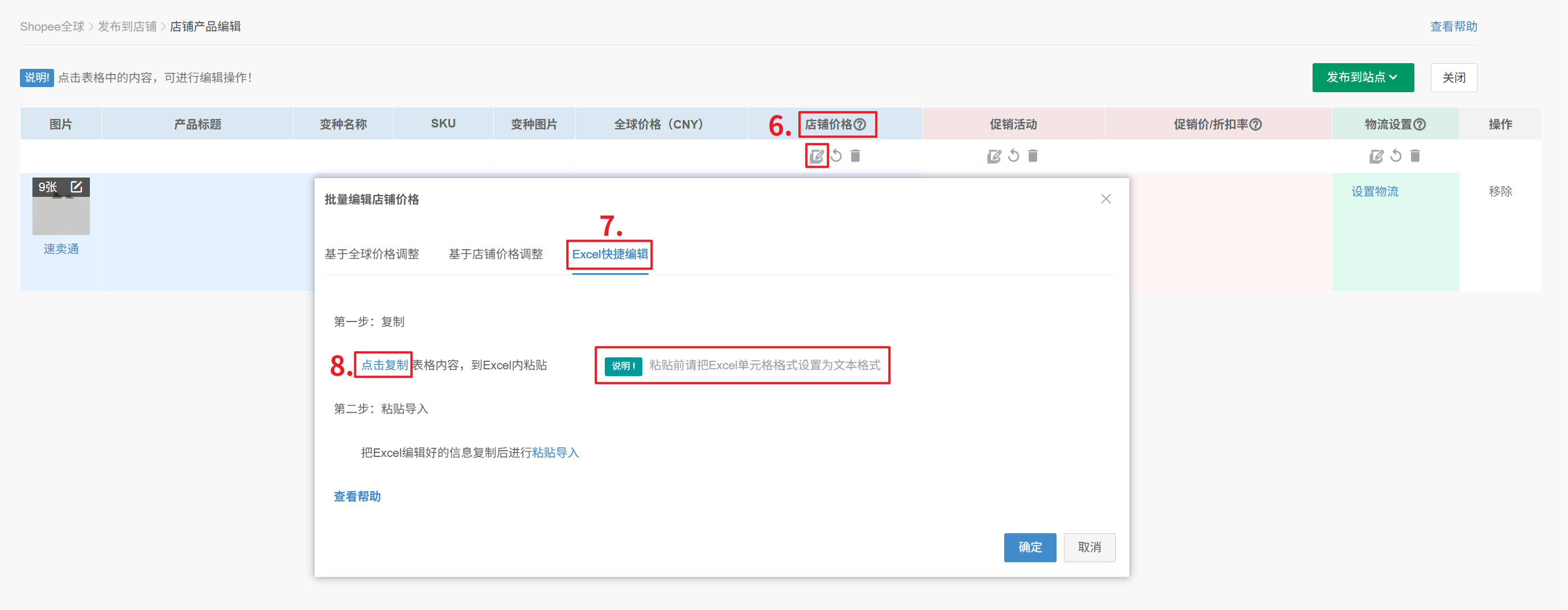Click the 点击复制 link
The height and width of the screenshot is (610, 1568).
[384, 365]
